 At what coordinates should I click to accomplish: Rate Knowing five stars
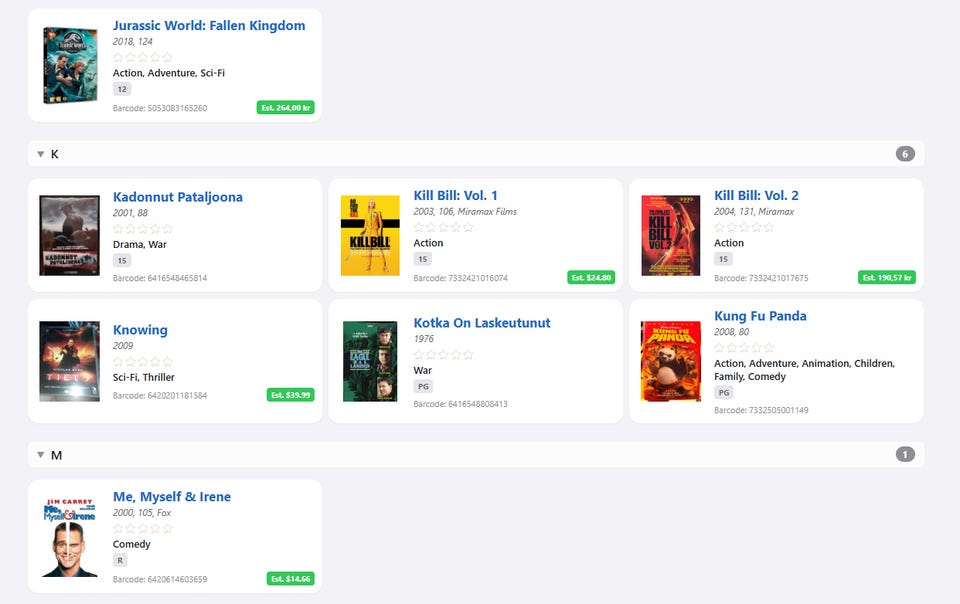click(x=167, y=362)
